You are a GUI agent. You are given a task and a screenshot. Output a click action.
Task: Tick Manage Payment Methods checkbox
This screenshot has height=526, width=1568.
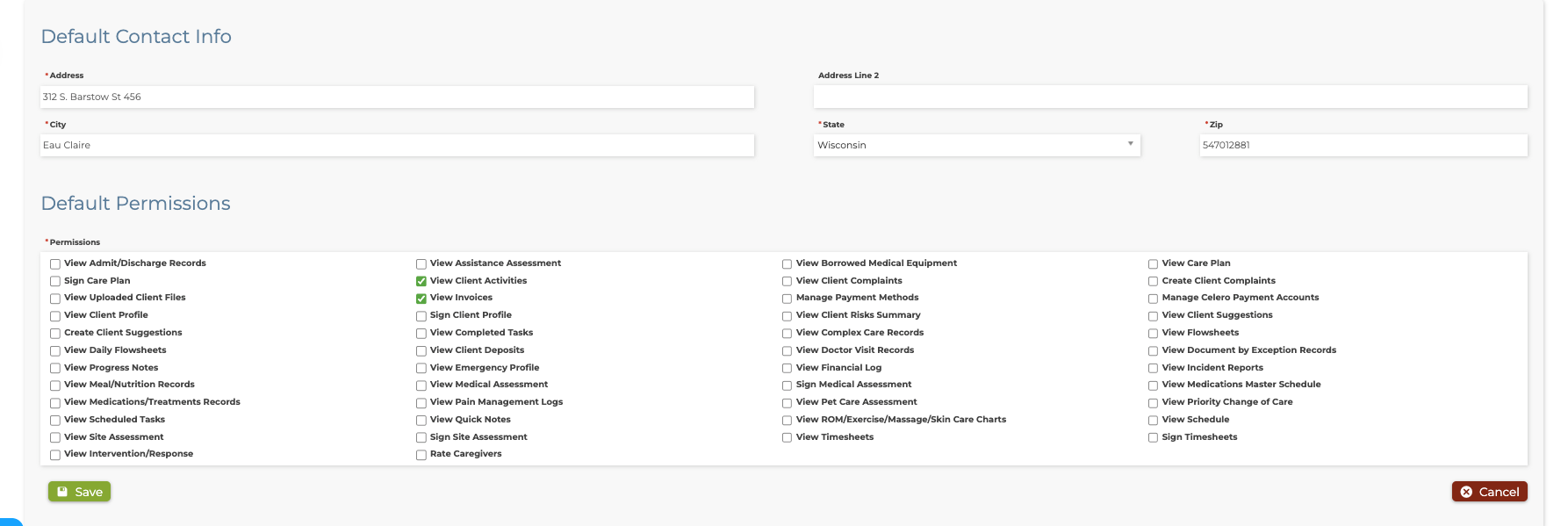788,299
